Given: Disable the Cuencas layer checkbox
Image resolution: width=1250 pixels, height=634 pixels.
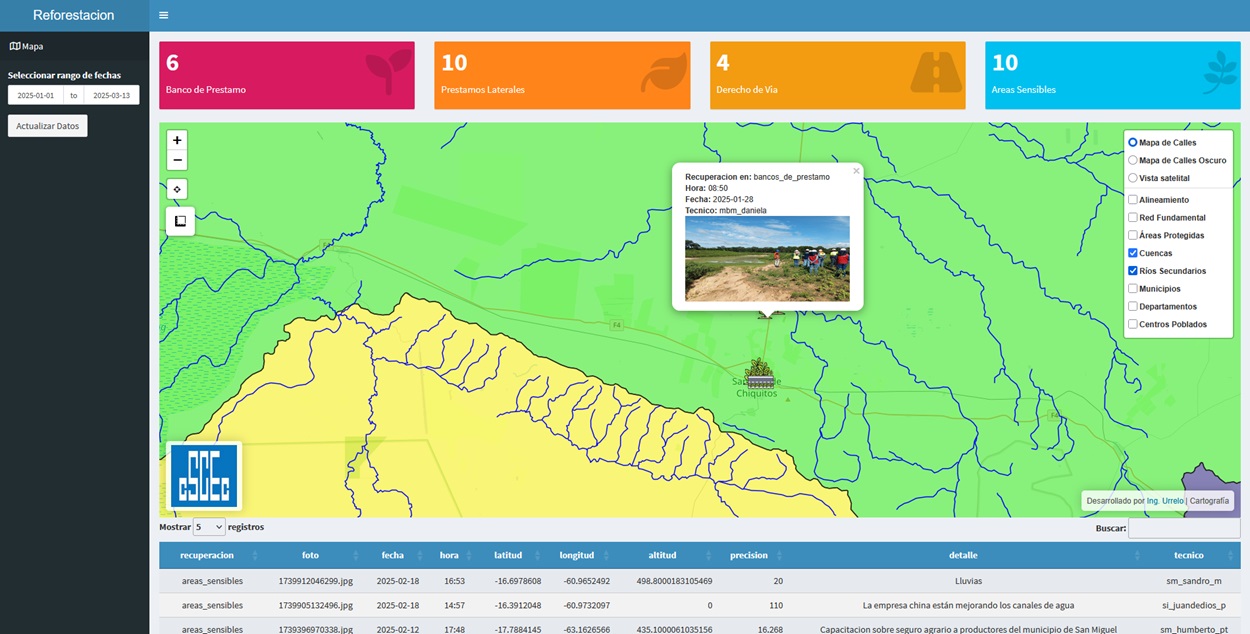Looking at the screenshot, I should (1133, 253).
